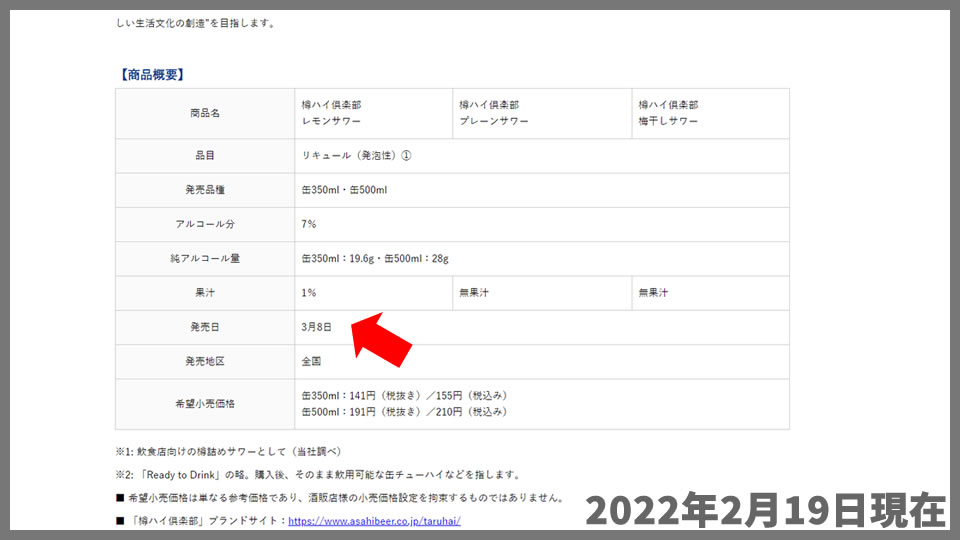Viewport: 960px width, 540px height.
Task: Select the 缶350ml・缶500ml value
Action: pyautogui.click(x=344, y=190)
